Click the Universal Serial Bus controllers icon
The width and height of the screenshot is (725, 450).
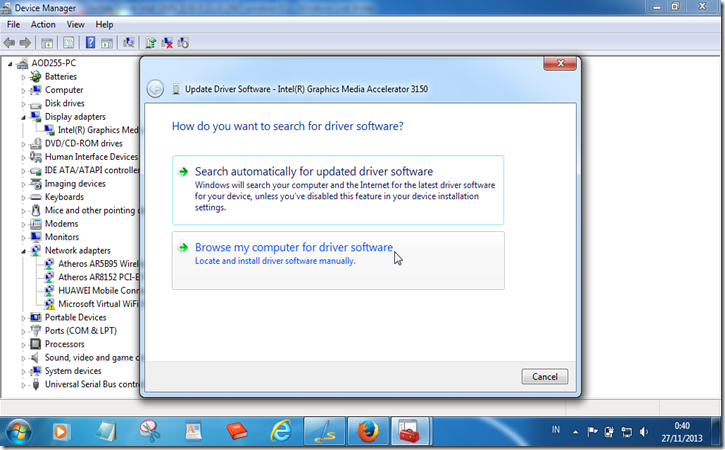click(36, 384)
